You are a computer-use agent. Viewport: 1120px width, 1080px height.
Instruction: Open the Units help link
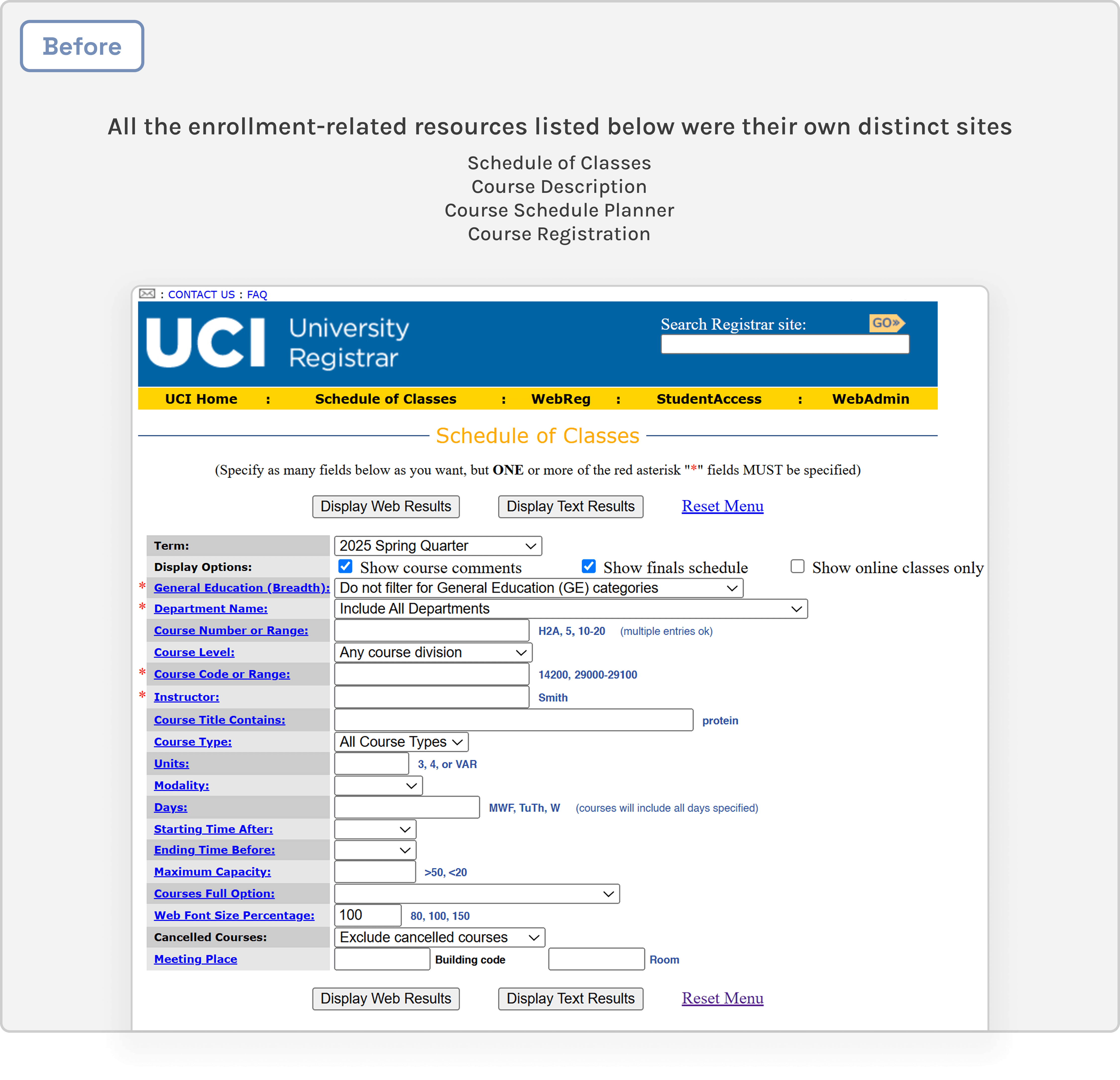[171, 763]
